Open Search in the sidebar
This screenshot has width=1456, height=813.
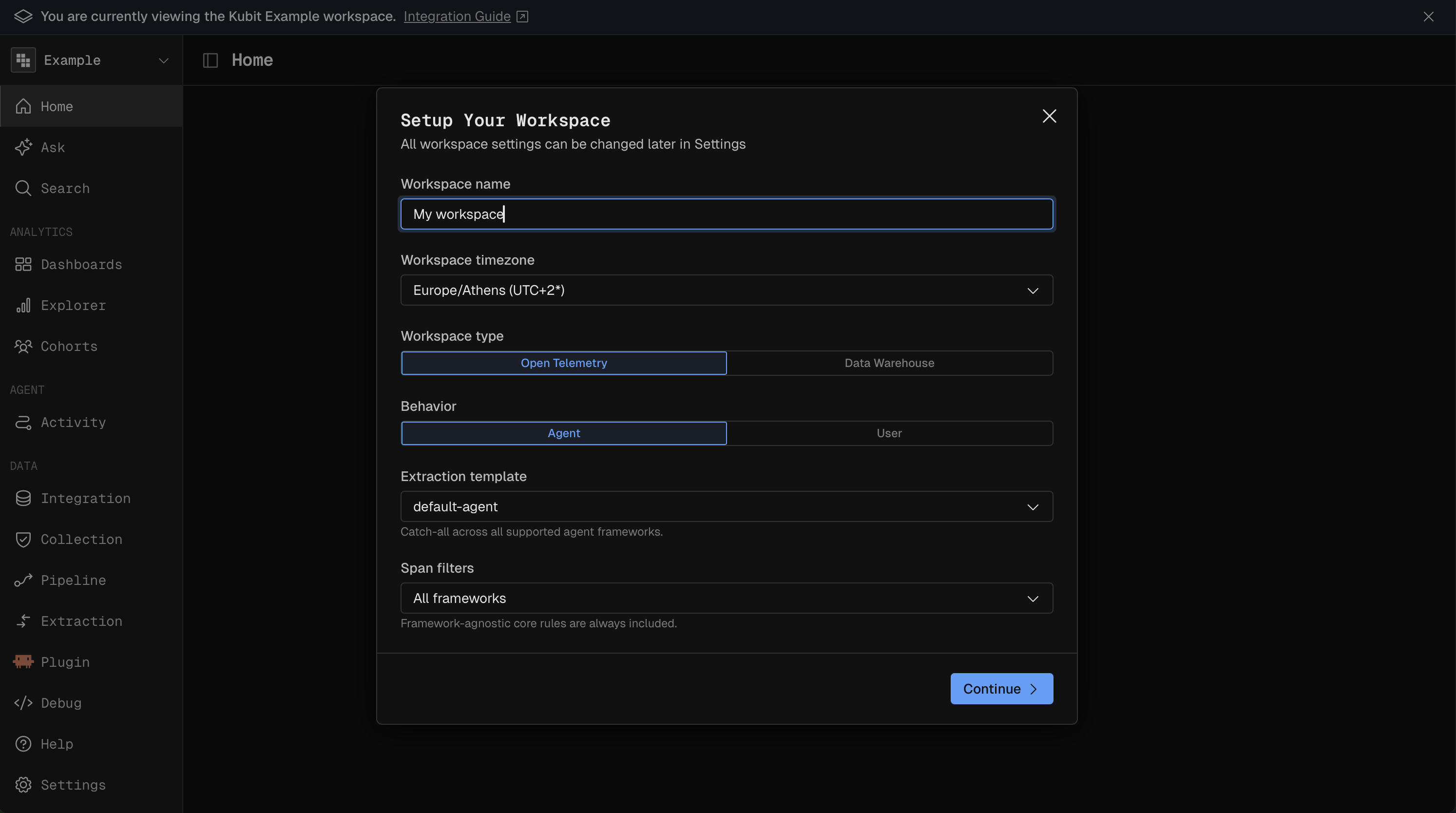[91, 188]
